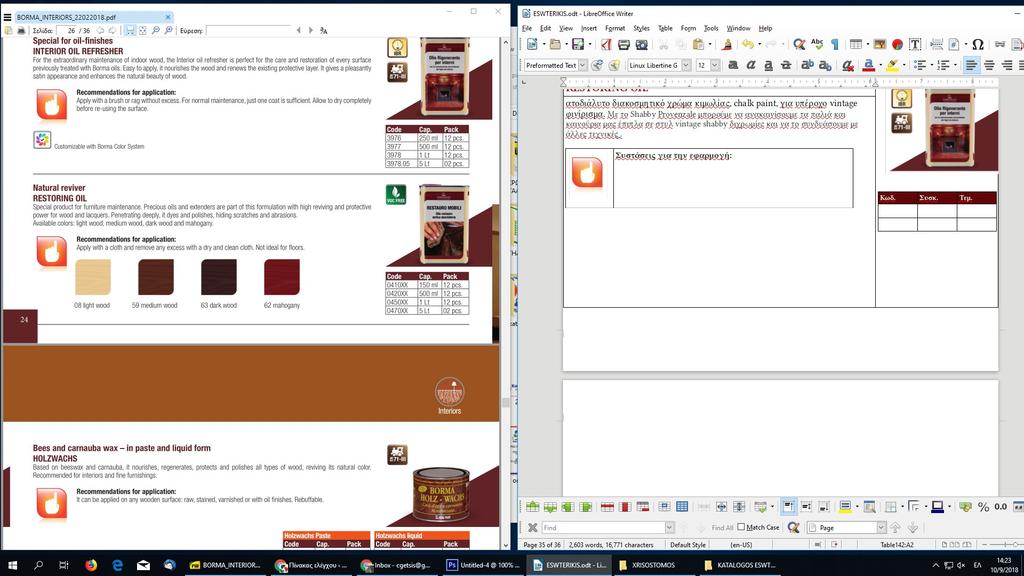The image size is (1024, 576).
Task: Click the Special Character omega icon
Action: tap(978, 44)
